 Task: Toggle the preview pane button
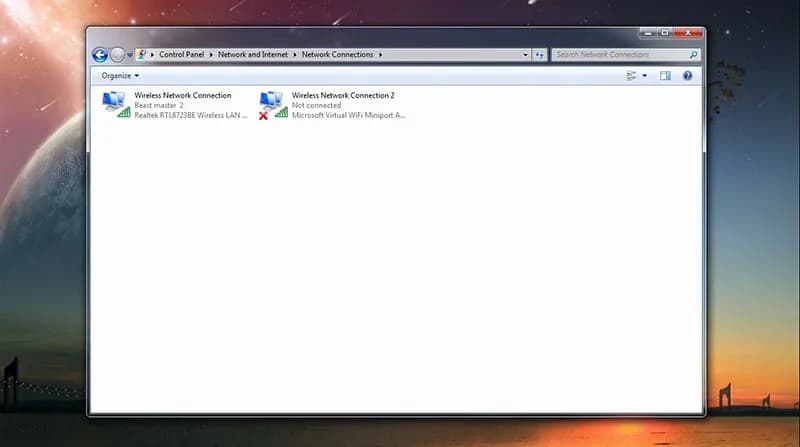[665, 75]
